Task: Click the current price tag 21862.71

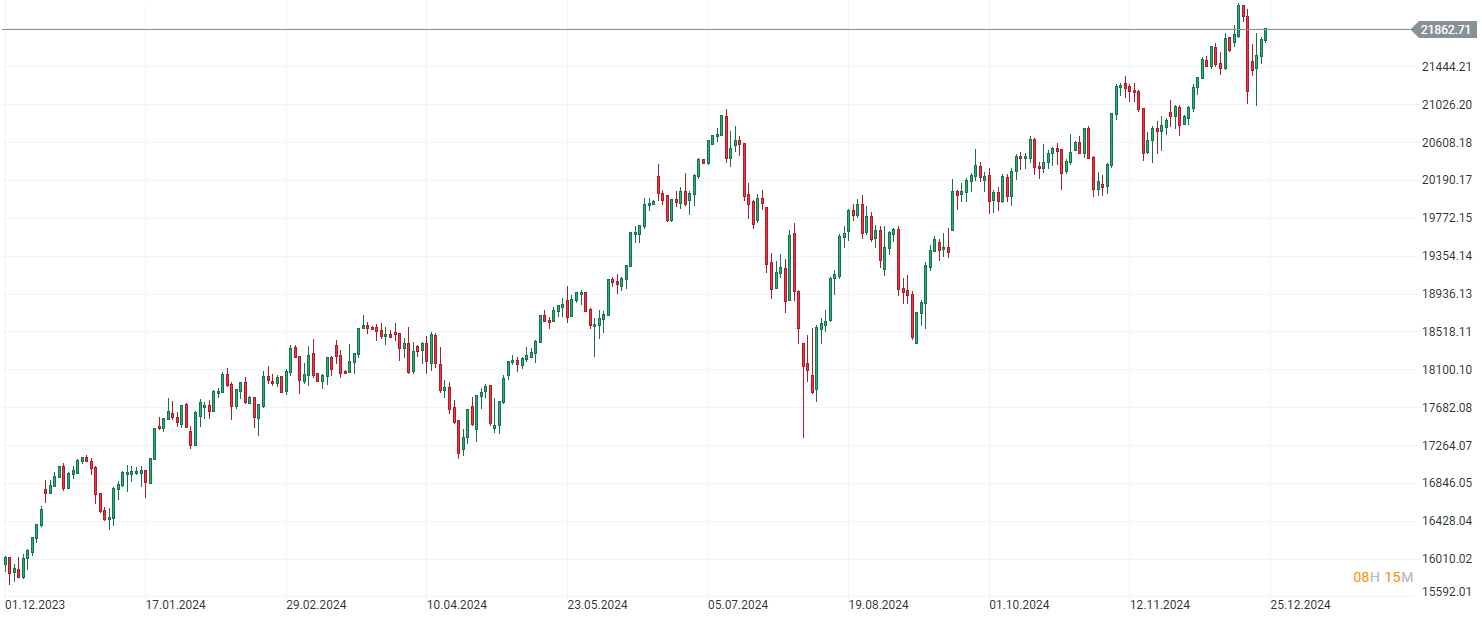Action: (x=1445, y=30)
